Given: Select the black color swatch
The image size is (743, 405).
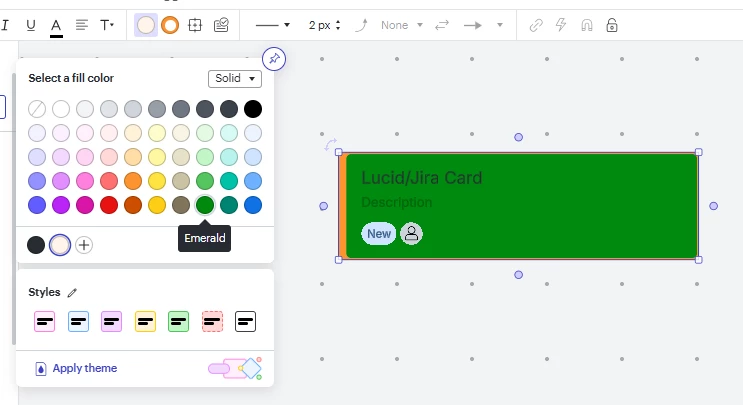Looking at the screenshot, I should coord(253,109).
